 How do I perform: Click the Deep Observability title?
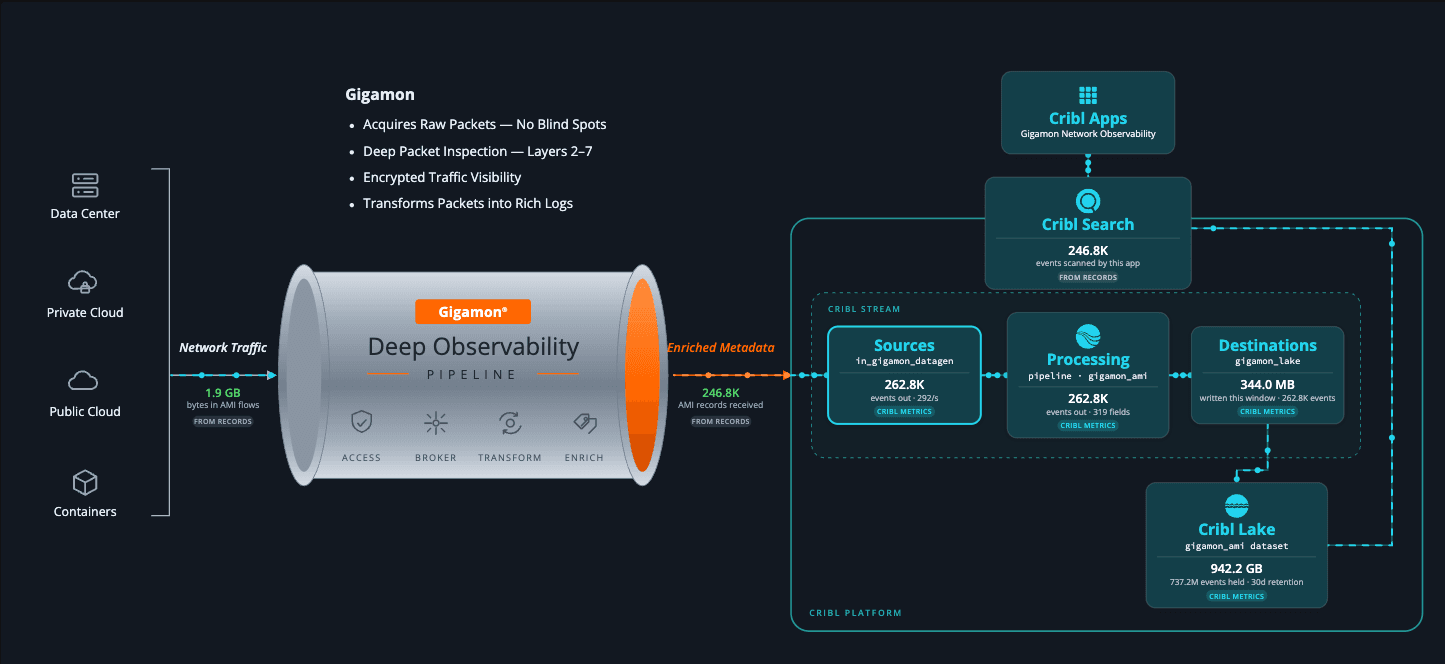tap(473, 347)
